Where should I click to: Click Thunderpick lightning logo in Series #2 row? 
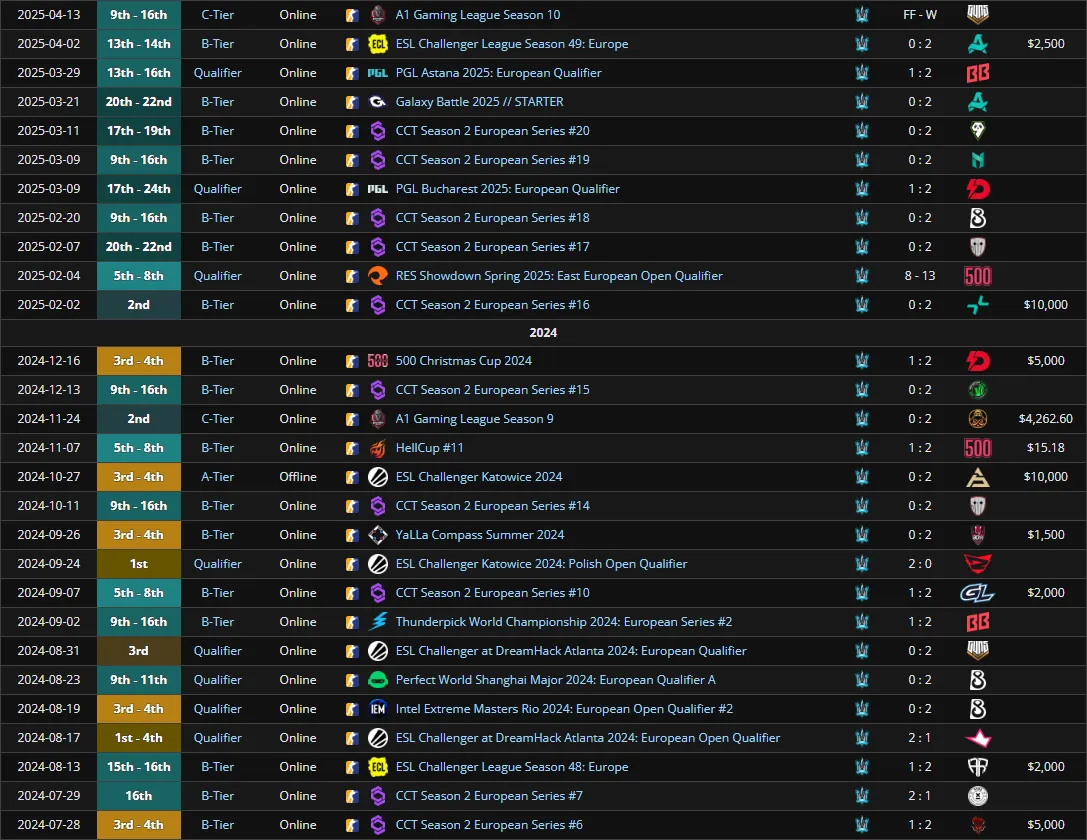click(378, 622)
